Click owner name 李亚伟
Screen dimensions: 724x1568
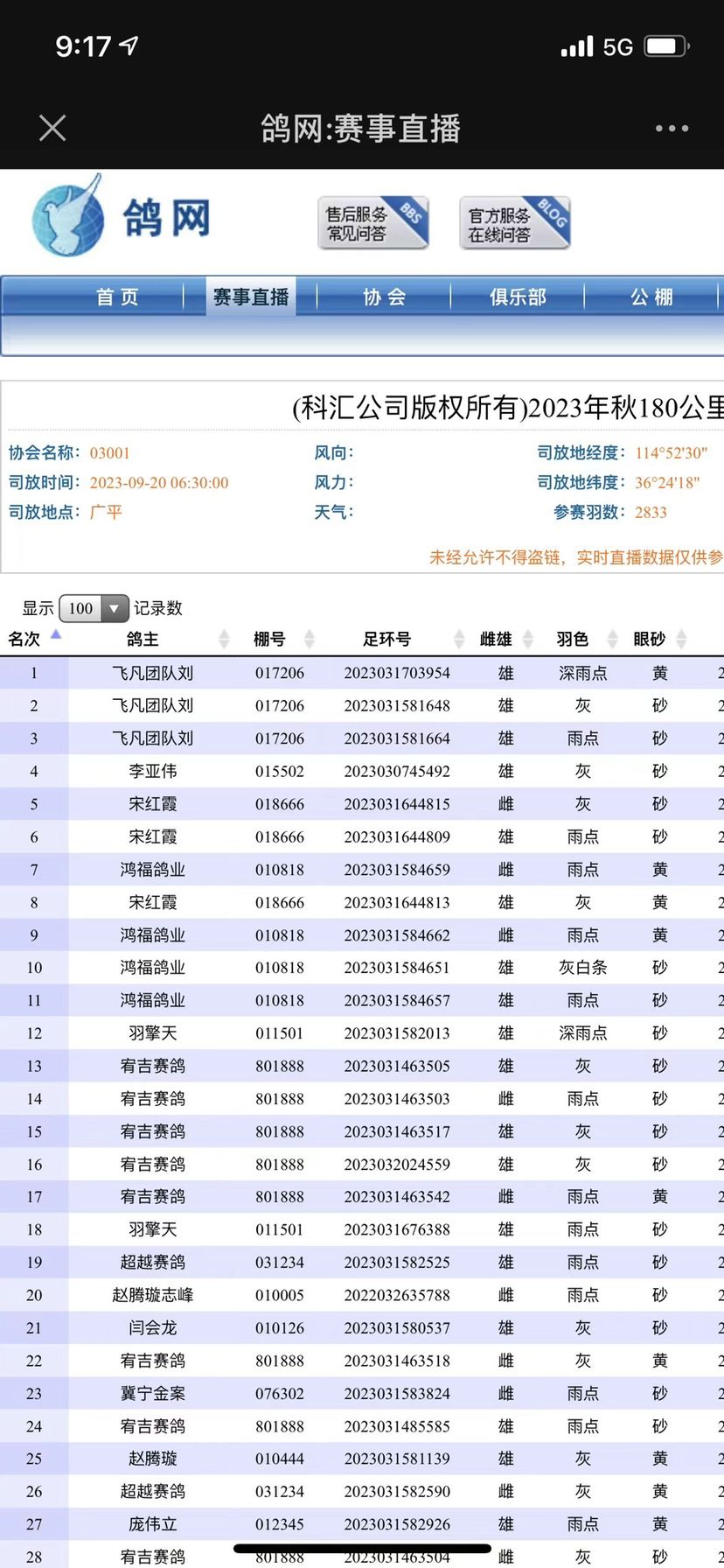pos(153,771)
